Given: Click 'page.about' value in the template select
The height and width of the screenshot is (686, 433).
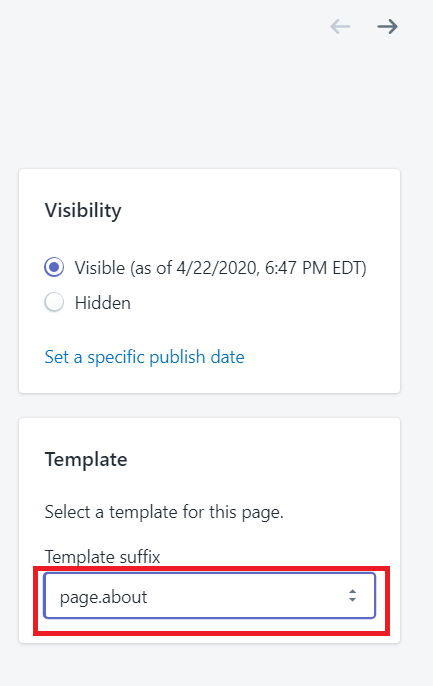Looking at the screenshot, I should (104, 597).
